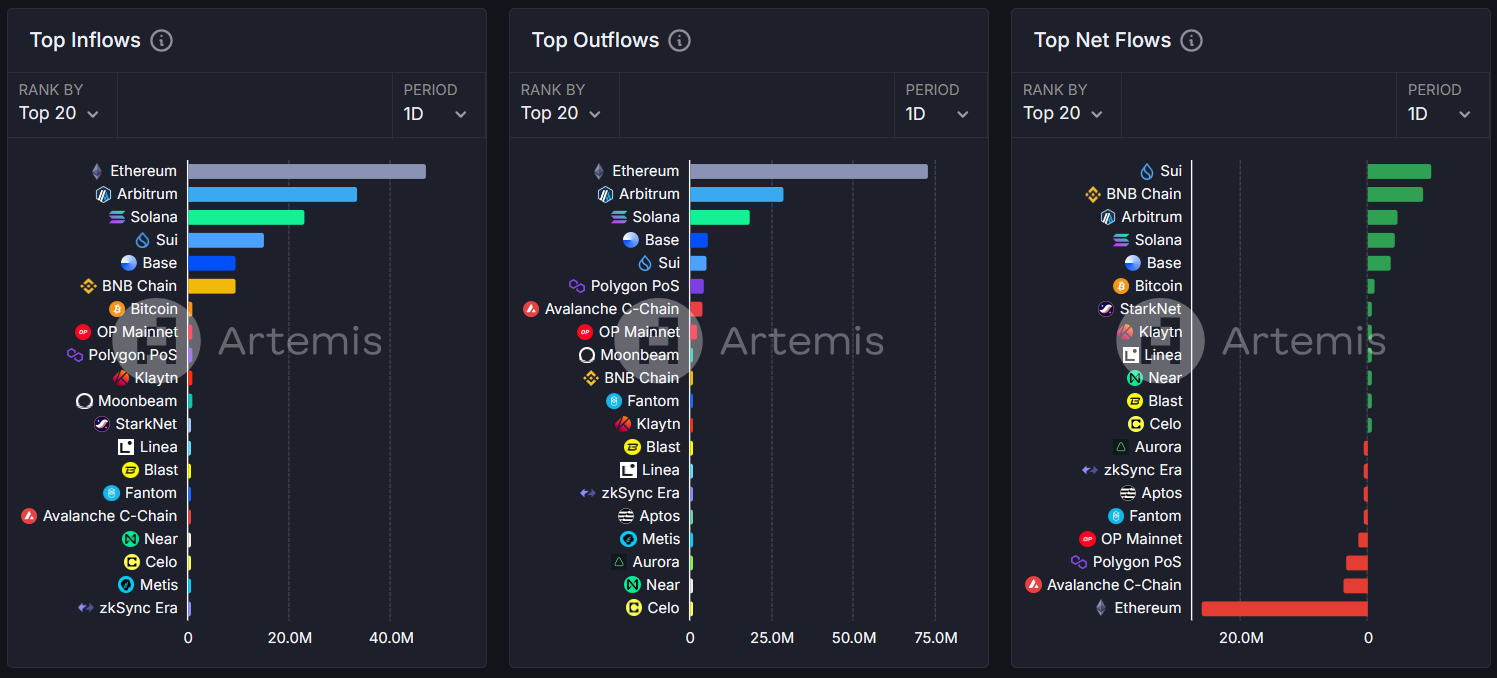Click the Solana icon in Top Inflows
This screenshot has height=678, width=1497.
117,217
